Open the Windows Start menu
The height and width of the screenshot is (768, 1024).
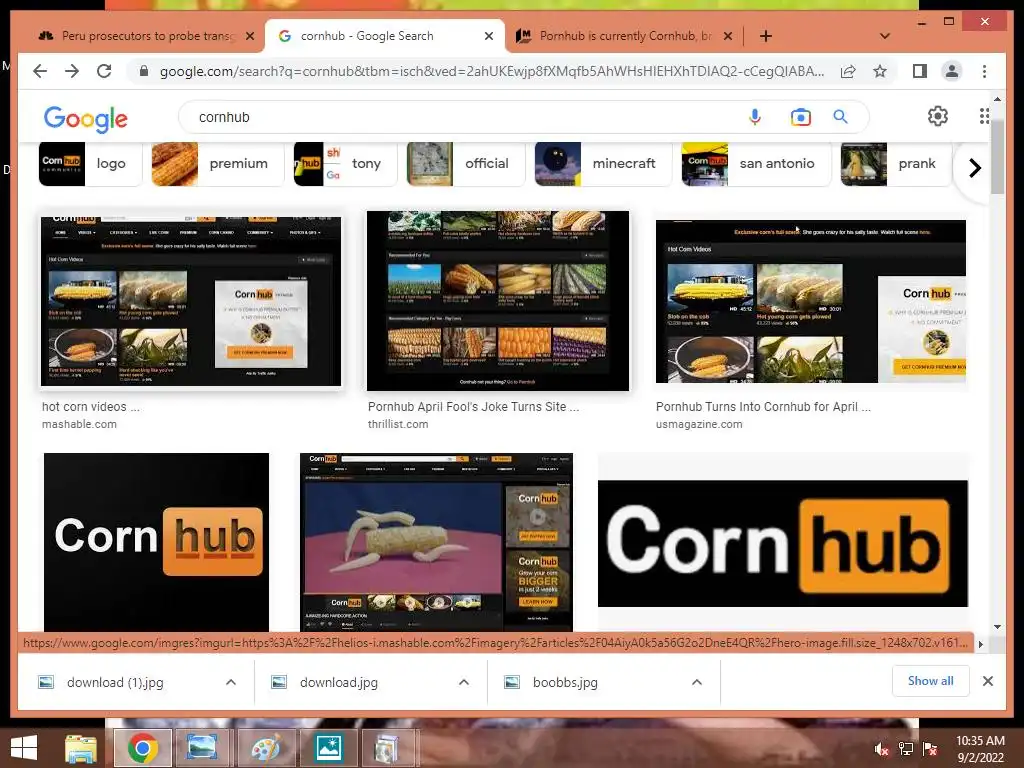pyautogui.click(x=24, y=748)
